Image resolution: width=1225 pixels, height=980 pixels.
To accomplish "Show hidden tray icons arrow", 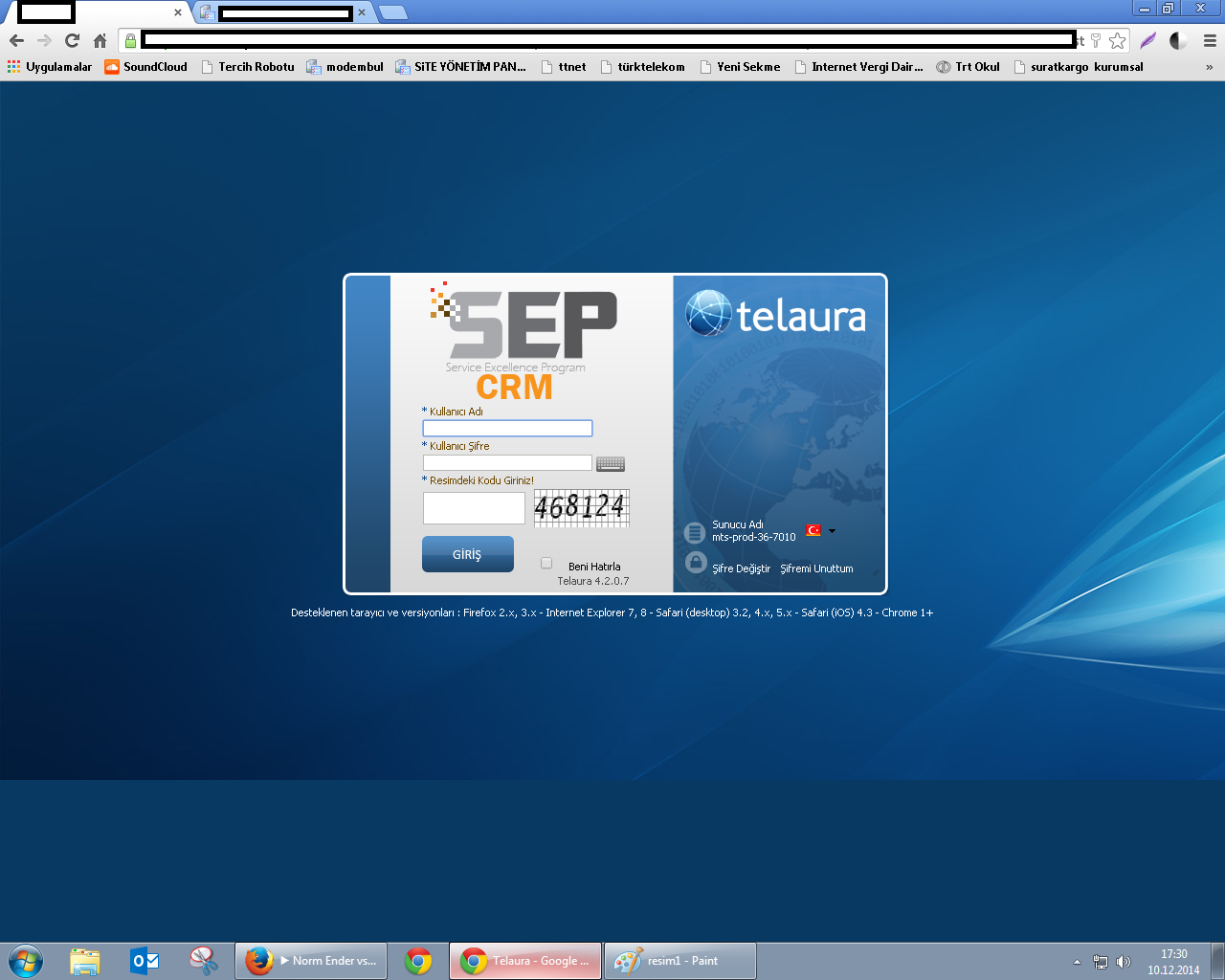I will (1077, 962).
